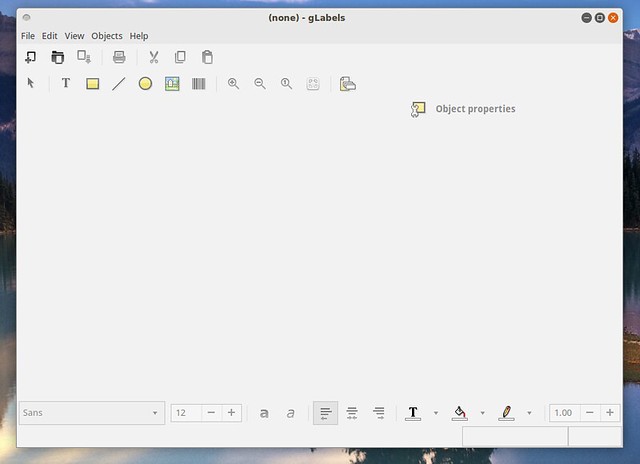
Task: Select the Box rectangle tool
Action: pyautogui.click(x=92, y=84)
